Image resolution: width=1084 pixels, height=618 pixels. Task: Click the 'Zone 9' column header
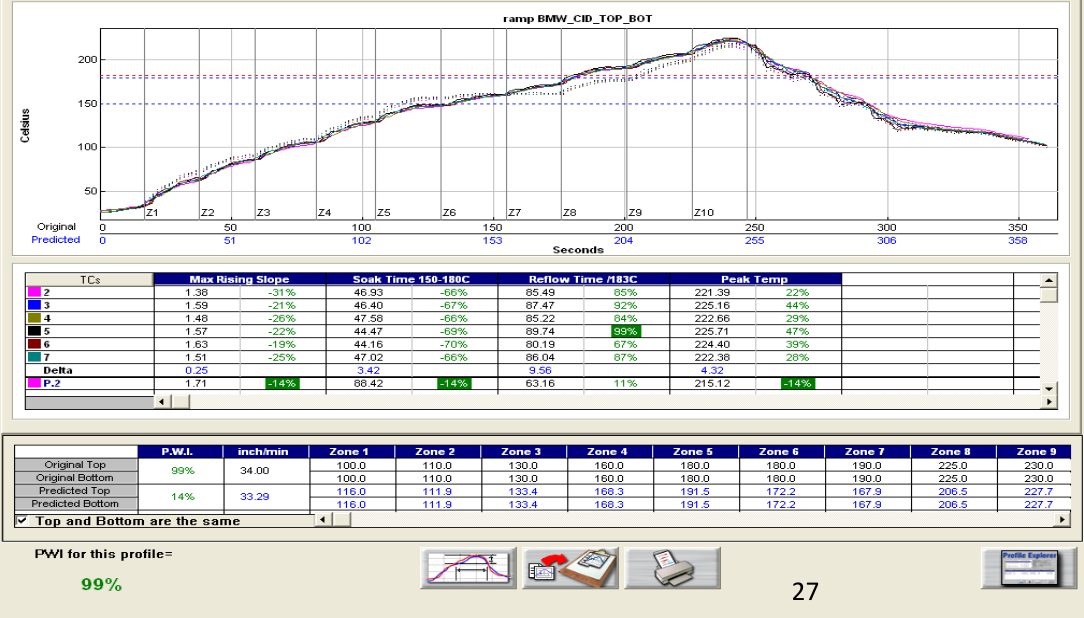coord(1034,451)
